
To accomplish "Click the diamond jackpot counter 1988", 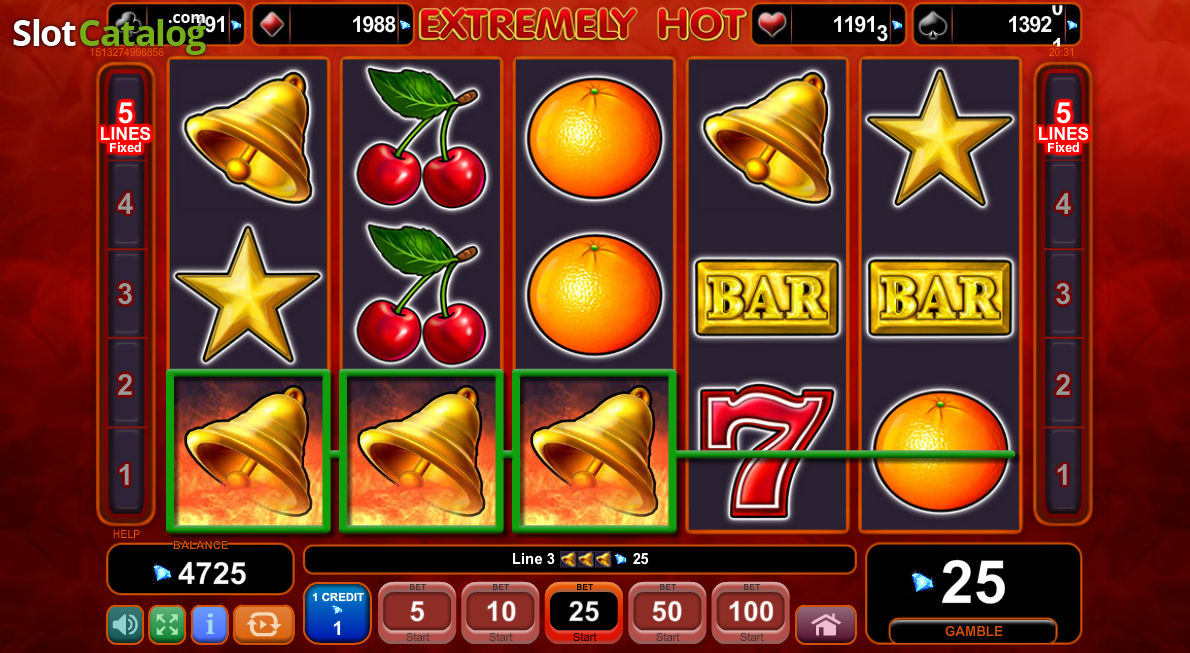I will 332,24.
